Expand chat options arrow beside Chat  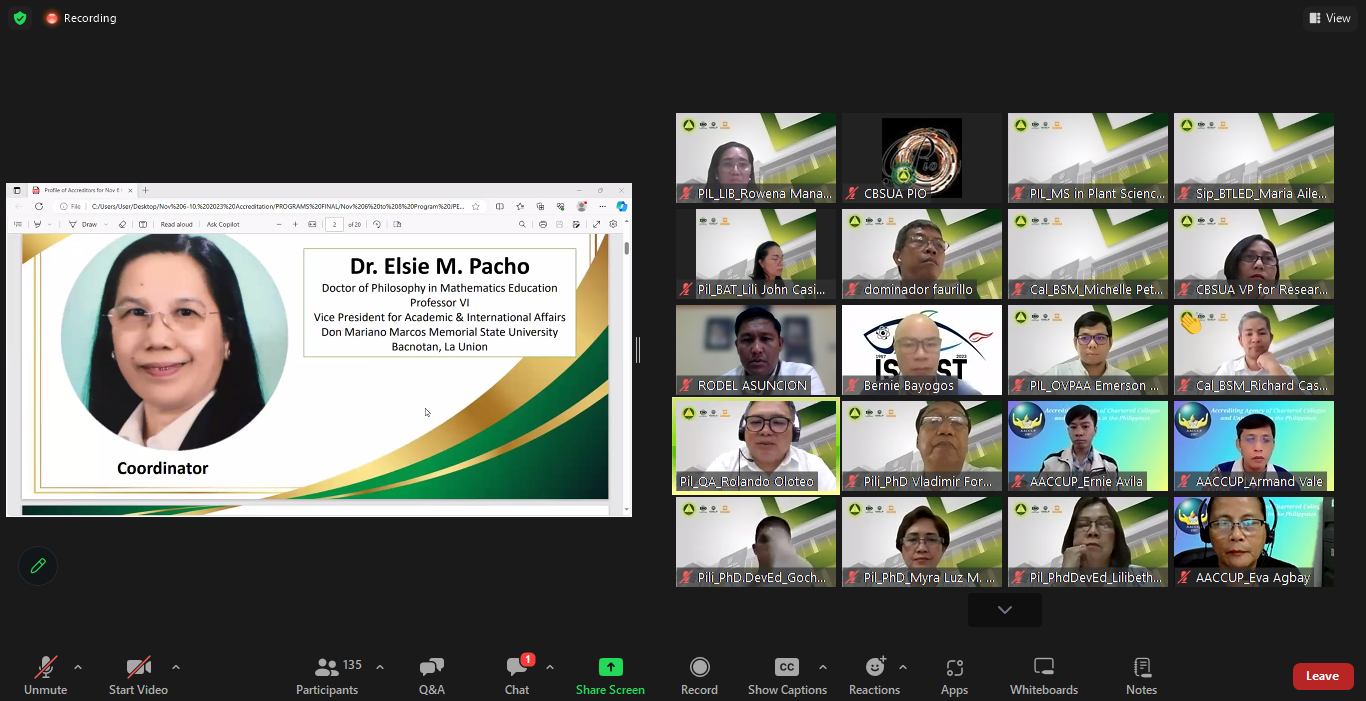549,667
